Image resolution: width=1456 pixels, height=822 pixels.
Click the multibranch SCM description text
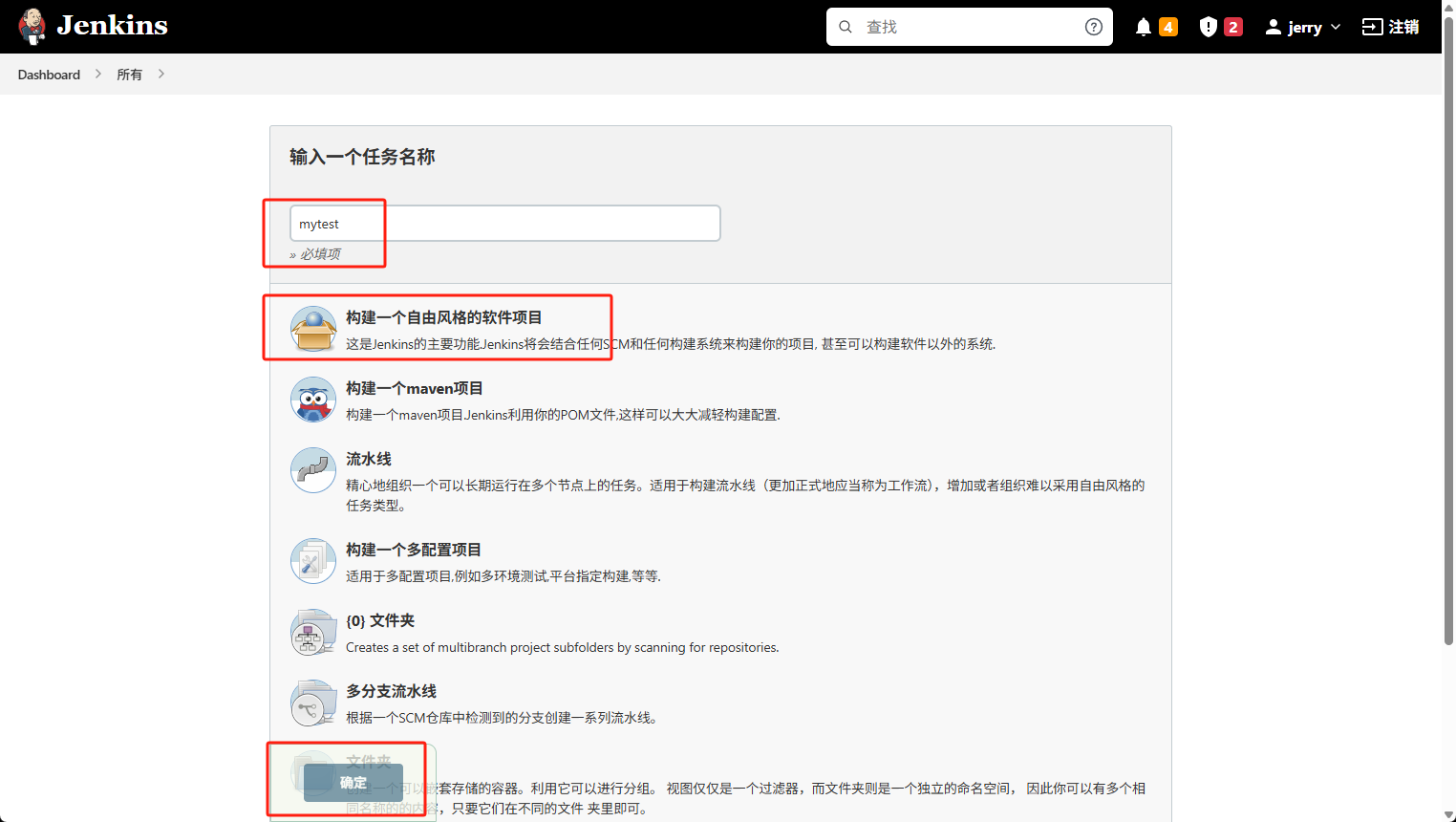(502, 718)
